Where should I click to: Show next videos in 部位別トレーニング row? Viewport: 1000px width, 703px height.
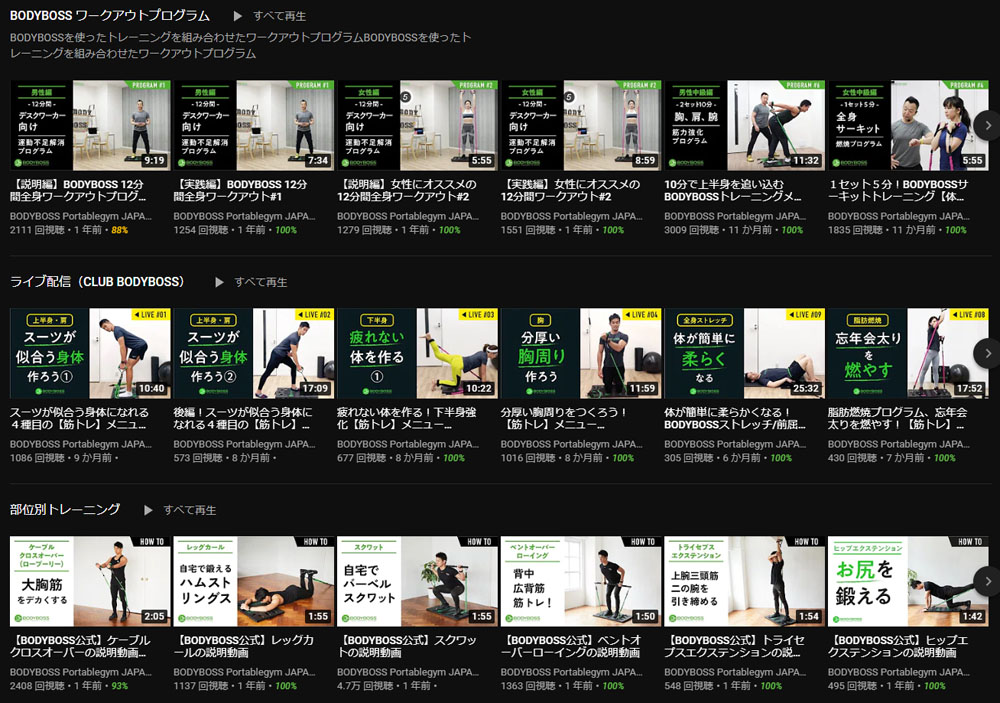pyautogui.click(x=987, y=581)
